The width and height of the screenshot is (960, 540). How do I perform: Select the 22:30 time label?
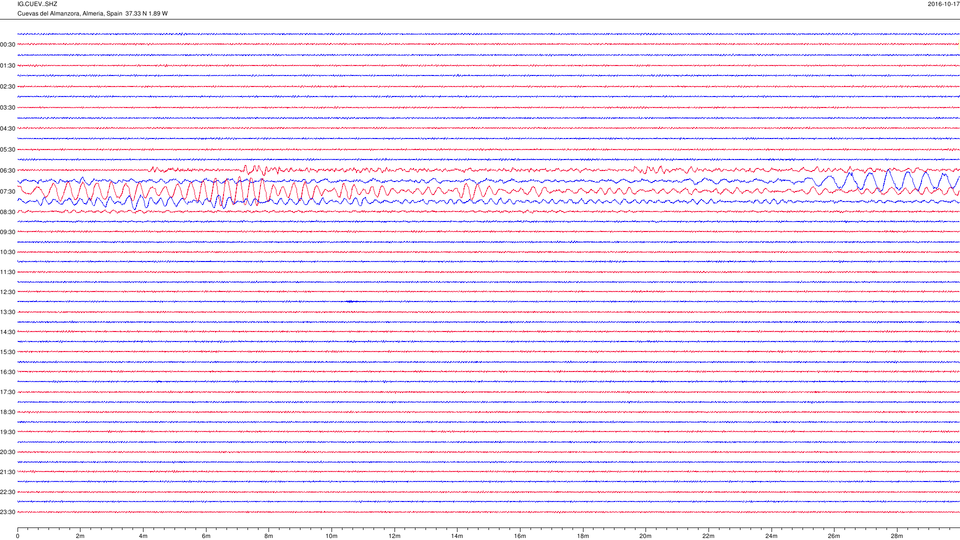coord(7,492)
